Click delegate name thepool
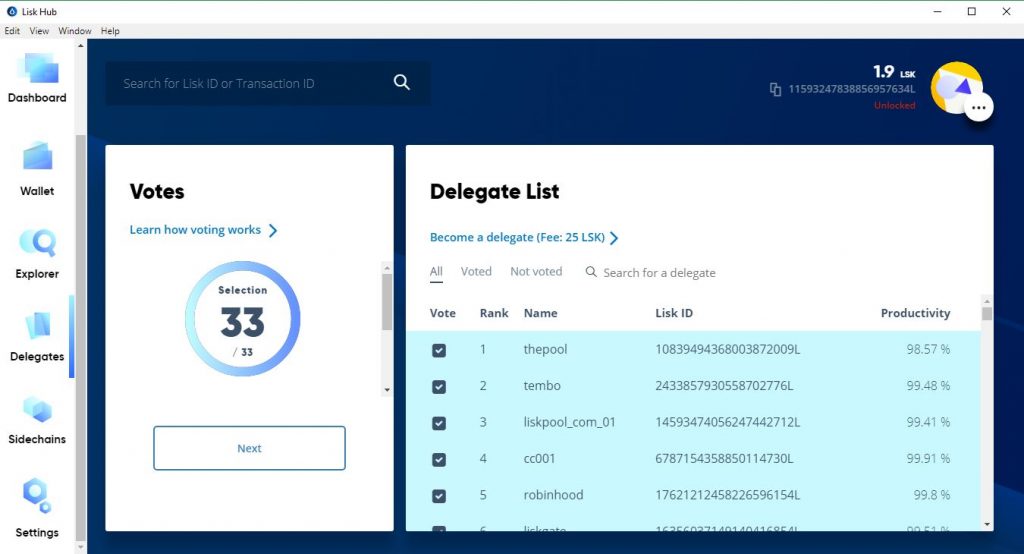This screenshot has height=554, width=1024. [545, 350]
